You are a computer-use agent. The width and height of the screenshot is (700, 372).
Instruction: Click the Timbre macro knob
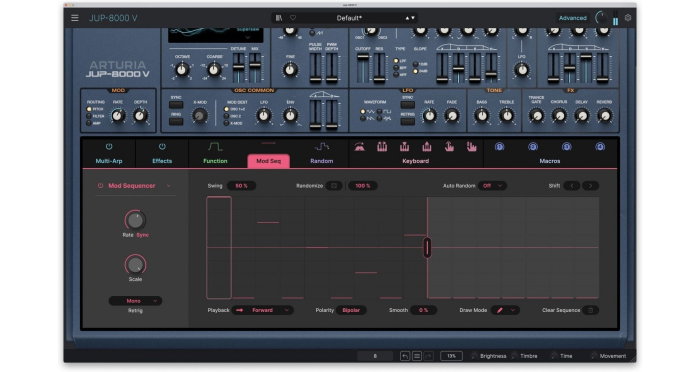514,356
